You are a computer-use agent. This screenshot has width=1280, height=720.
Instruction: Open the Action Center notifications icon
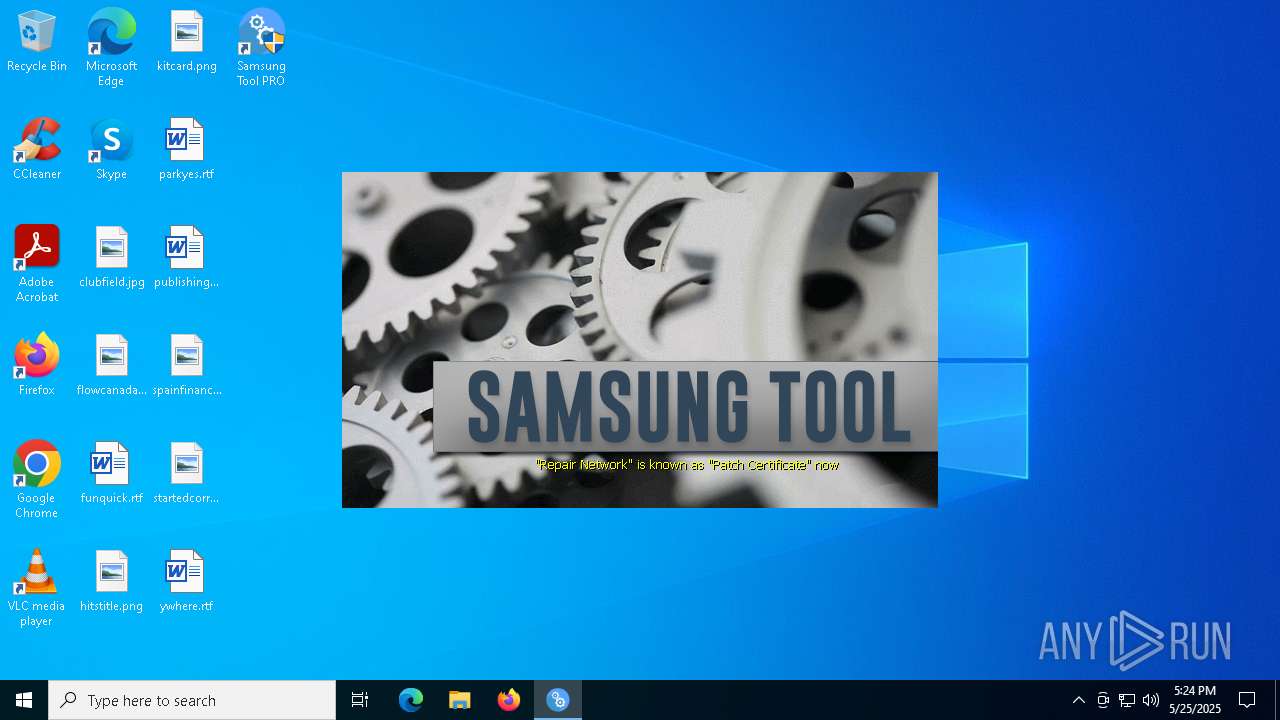pos(1247,700)
